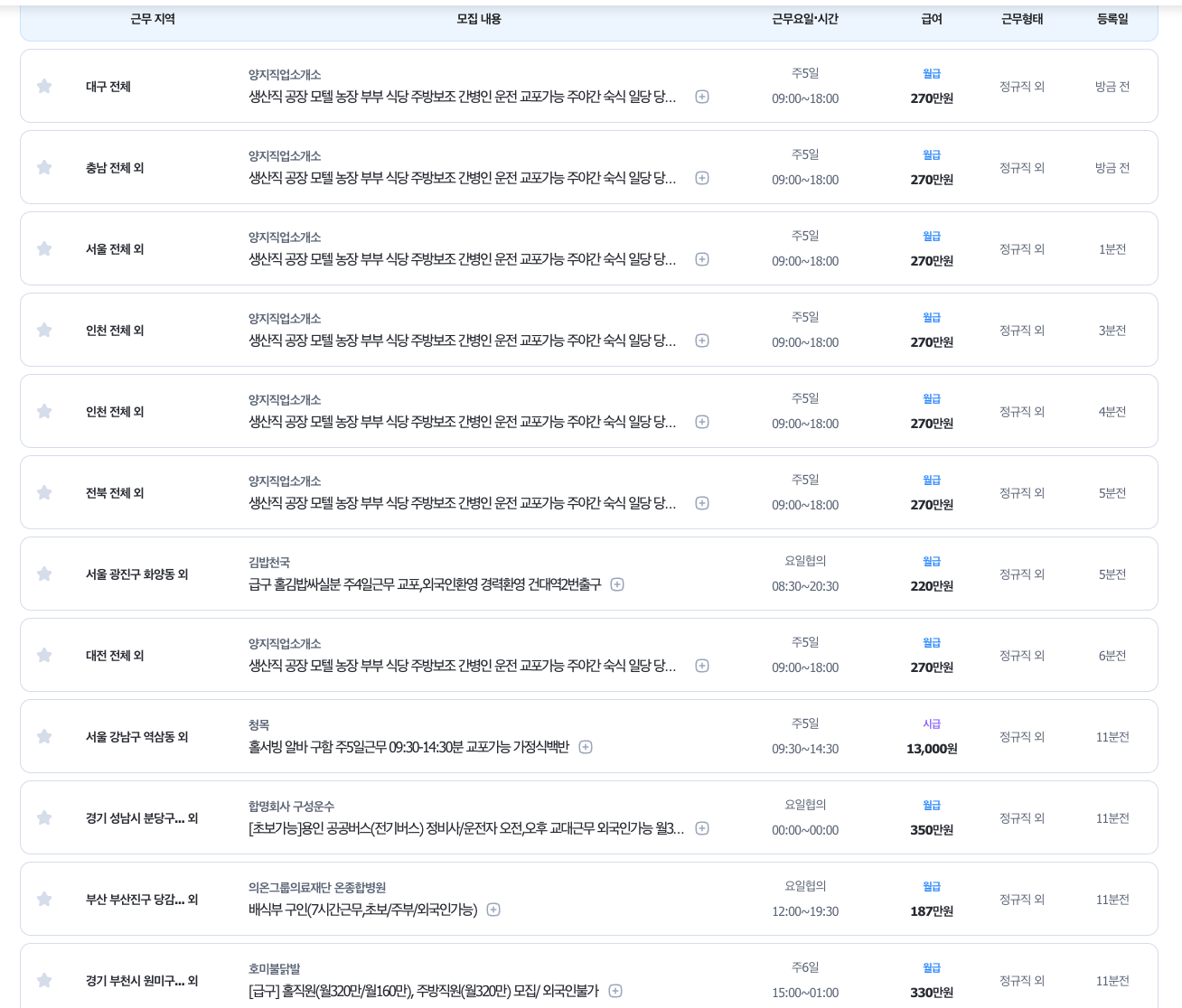Viewport: 1182px width, 1008px height.
Task: Toggle the star on the 대전 전체 외 row
Action: pos(43,655)
